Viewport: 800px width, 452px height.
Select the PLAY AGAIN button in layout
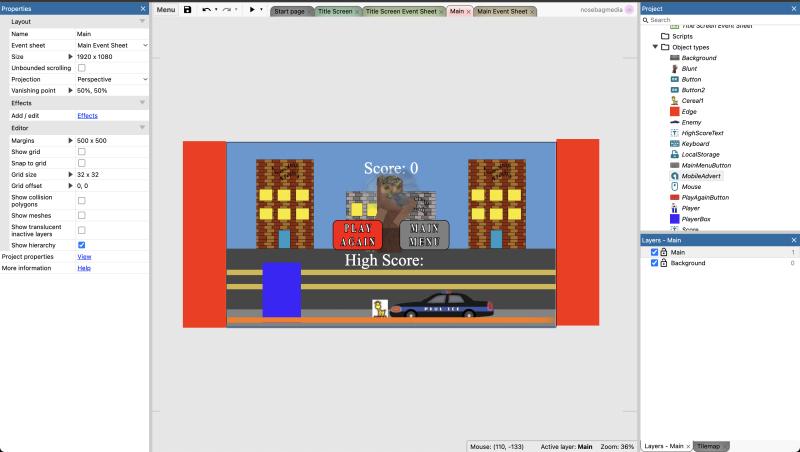point(358,235)
